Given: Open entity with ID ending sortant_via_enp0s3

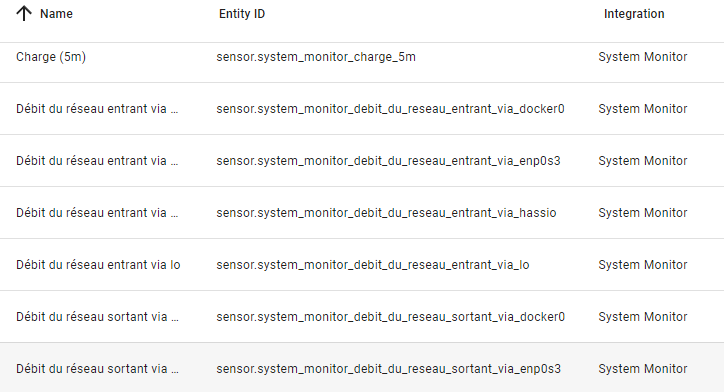Looking at the screenshot, I should [388, 369].
